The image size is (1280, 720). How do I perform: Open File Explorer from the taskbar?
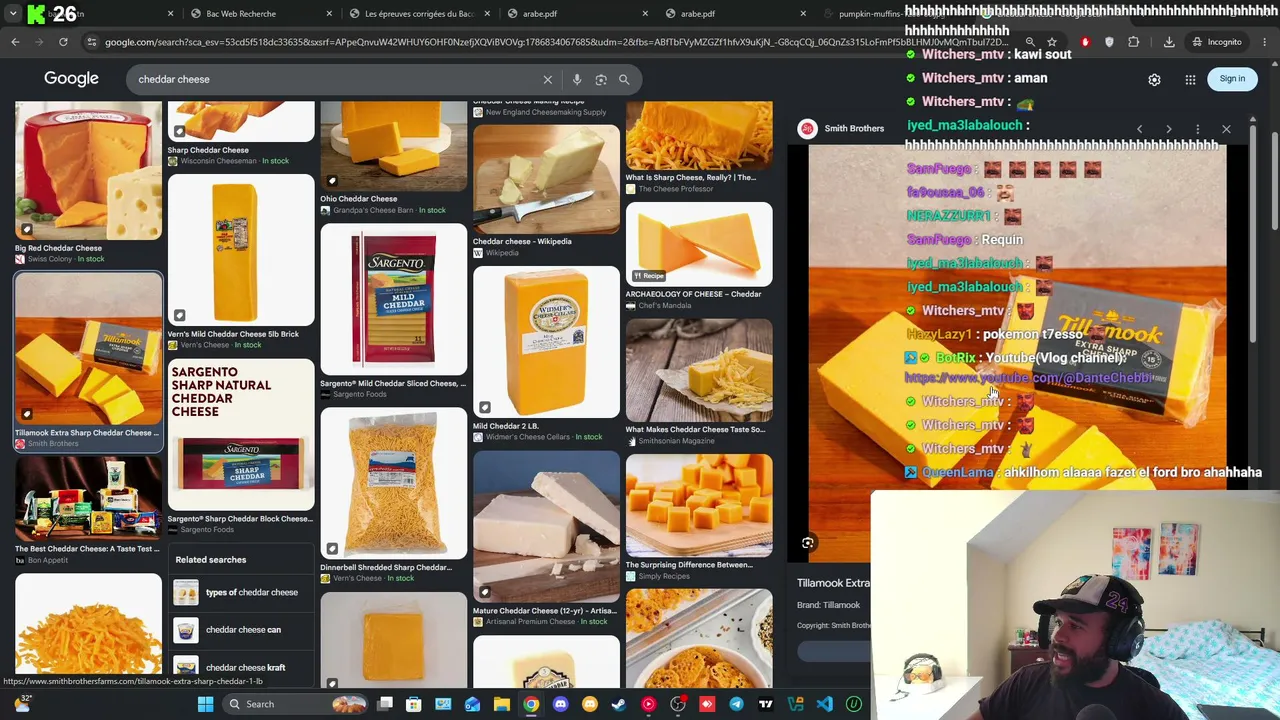tap(502, 704)
